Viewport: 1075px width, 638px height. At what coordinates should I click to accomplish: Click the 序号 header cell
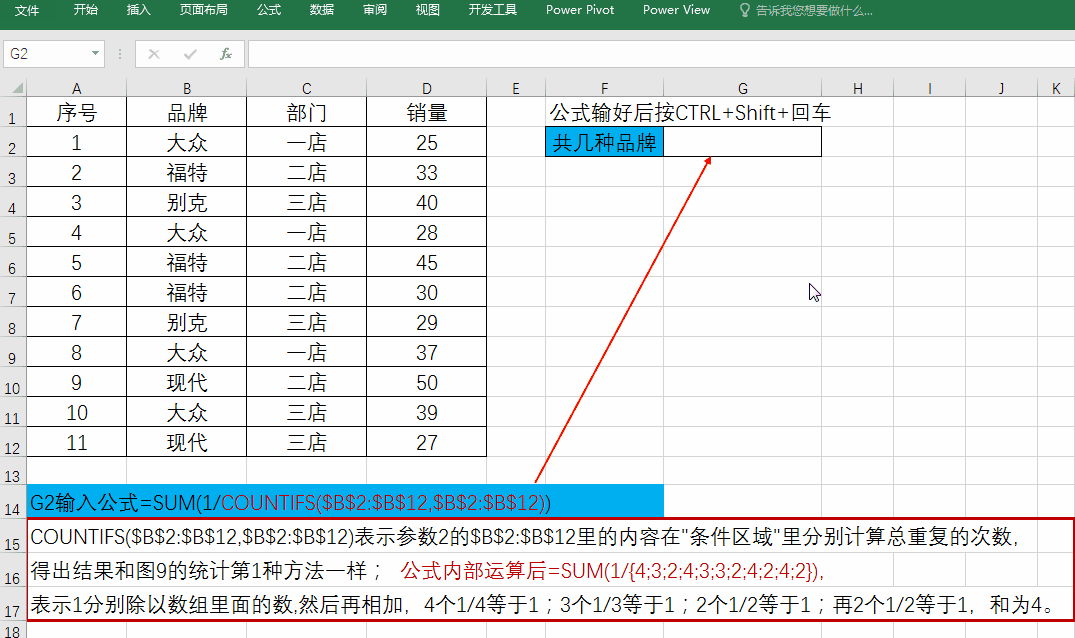tap(77, 112)
